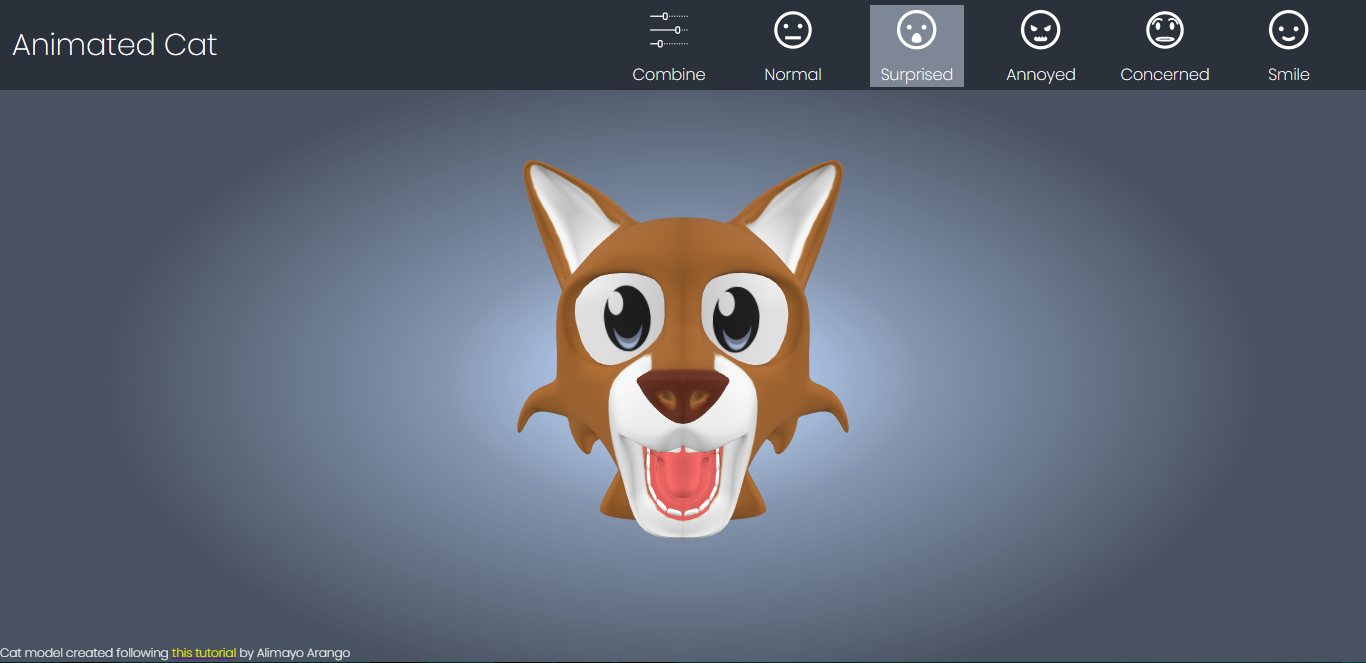Select the 'Annoyed' text label
The width and height of the screenshot is (1366, 663).
click(x=1040, y=75)
